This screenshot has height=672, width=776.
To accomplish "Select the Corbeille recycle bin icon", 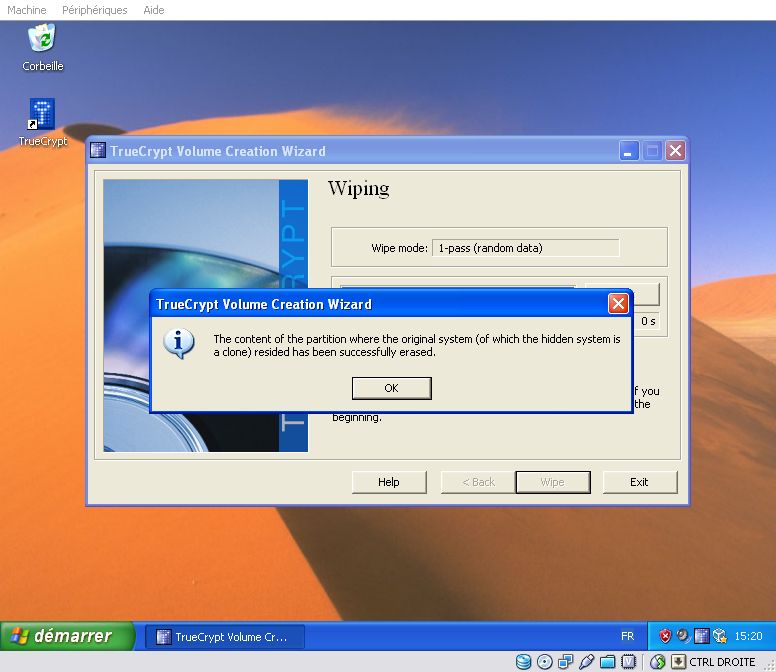I will click(43, 48).
